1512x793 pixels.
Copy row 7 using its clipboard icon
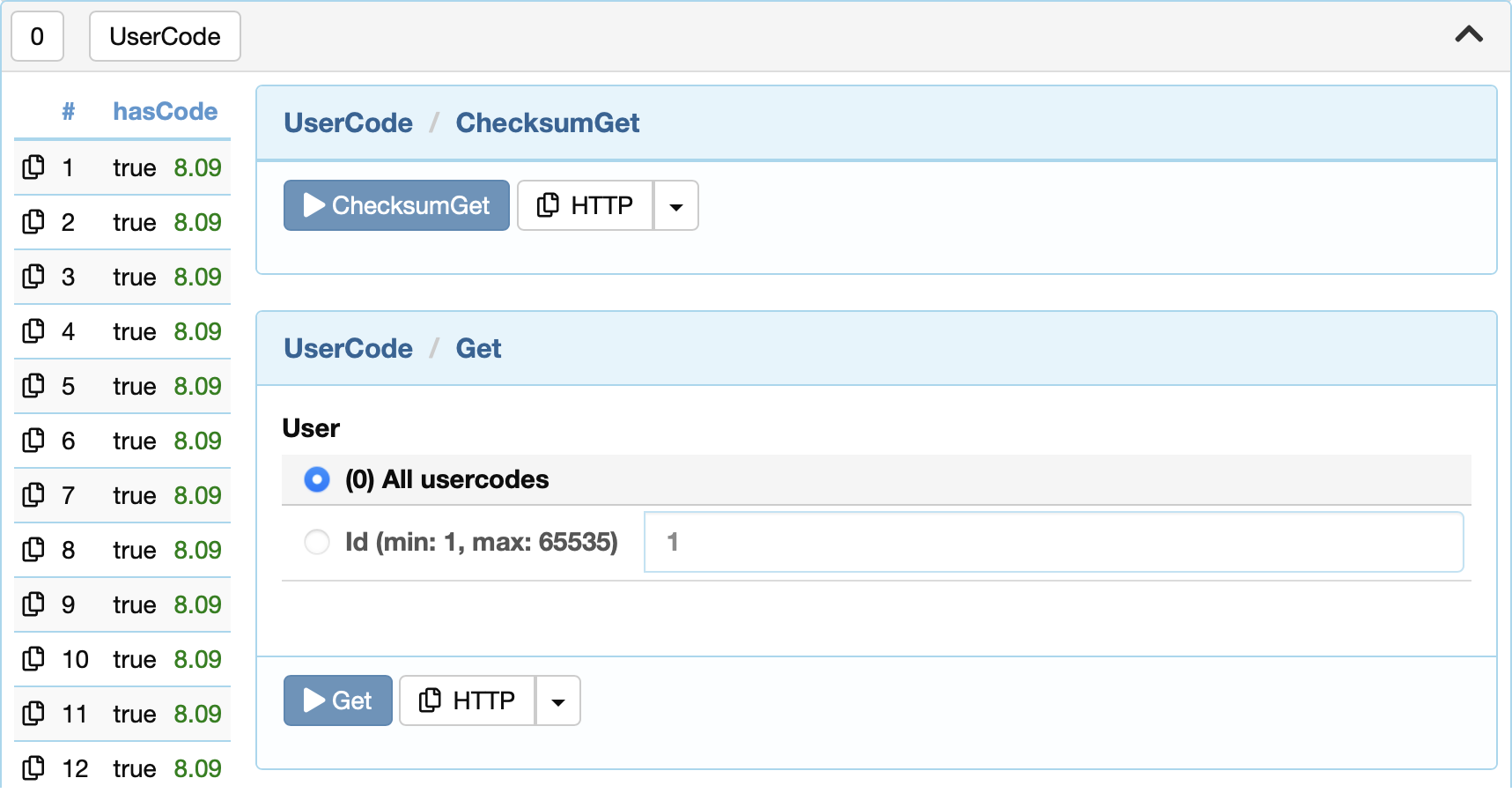33,495
